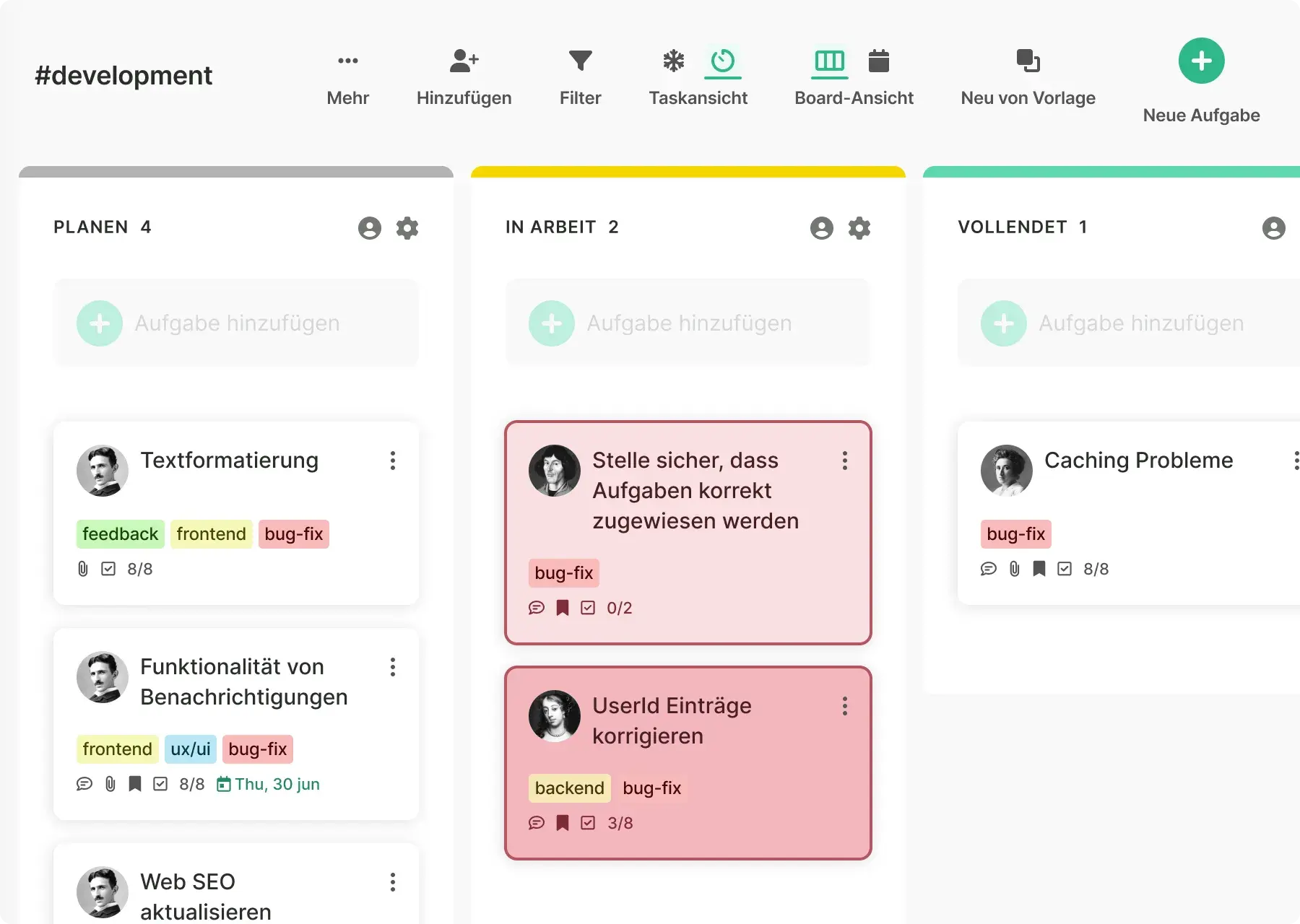Click Aufgabe hinzufügen in the Planen column

(x=236, y=323)
